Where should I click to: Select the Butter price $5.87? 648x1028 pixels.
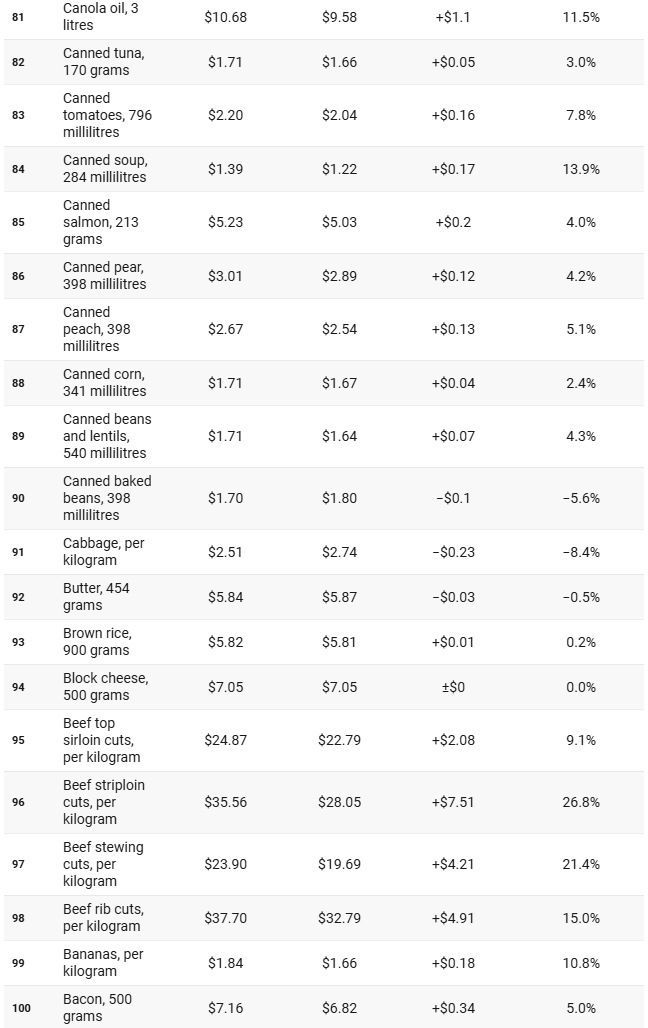coord(339,597)
